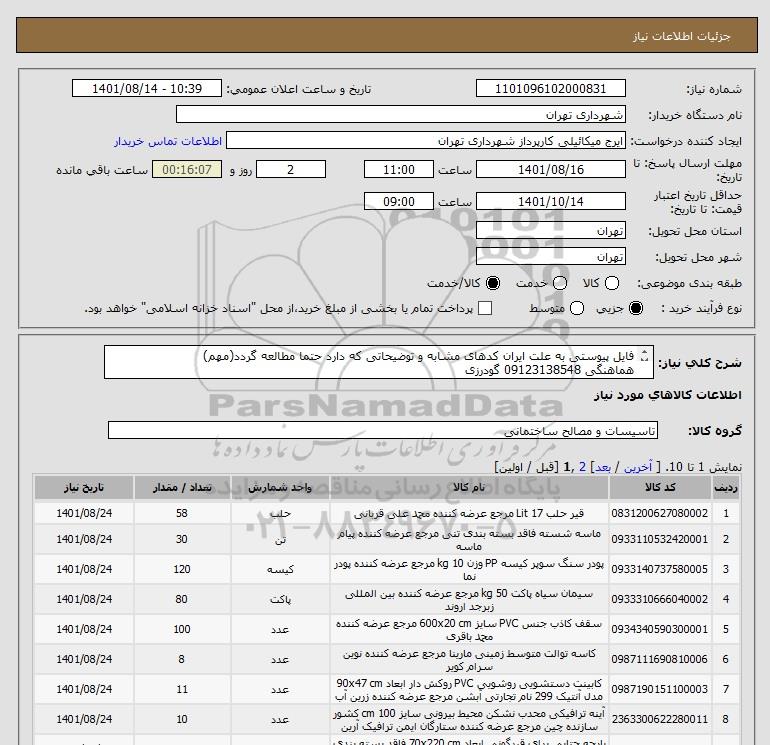This screenshot has width=770, height=745.
Task: Click the نام کالا column header
Action: [x=469, y=487]
